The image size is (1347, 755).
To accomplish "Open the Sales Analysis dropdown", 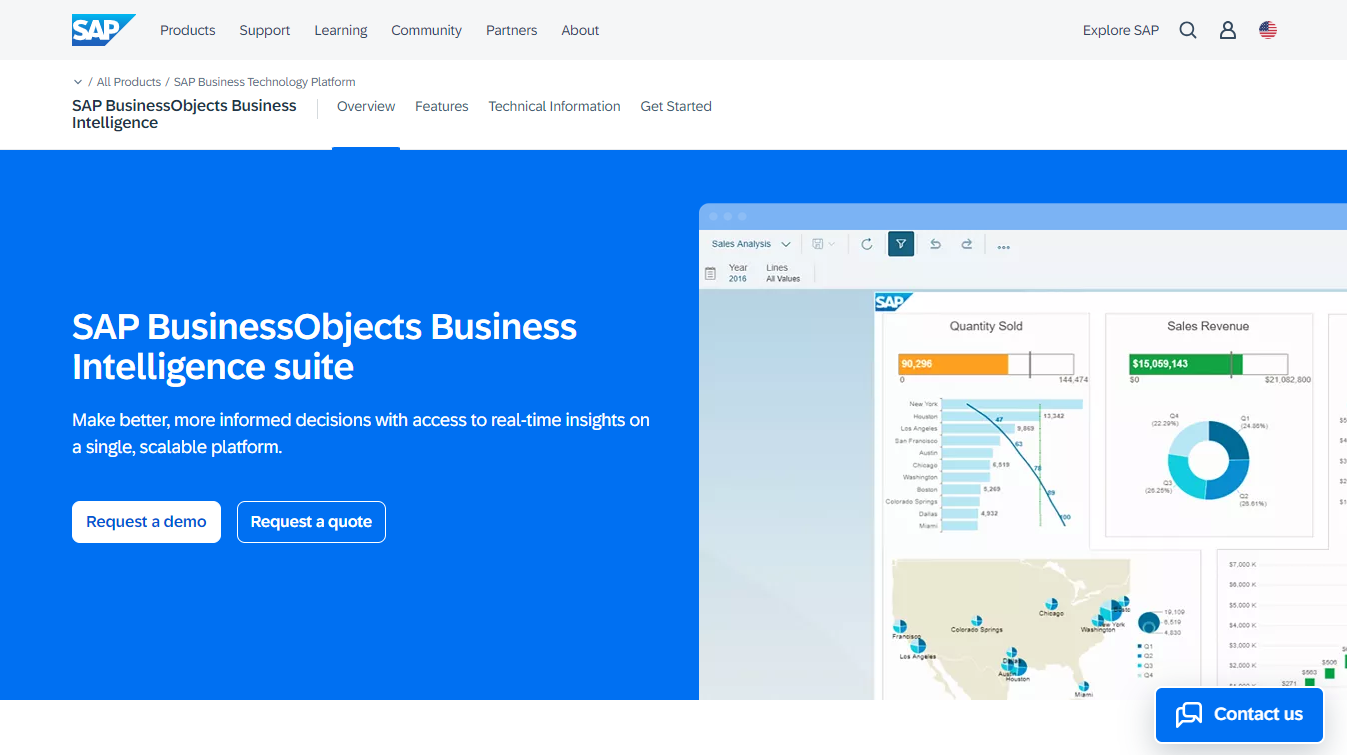I will click(x=751, y=244).
